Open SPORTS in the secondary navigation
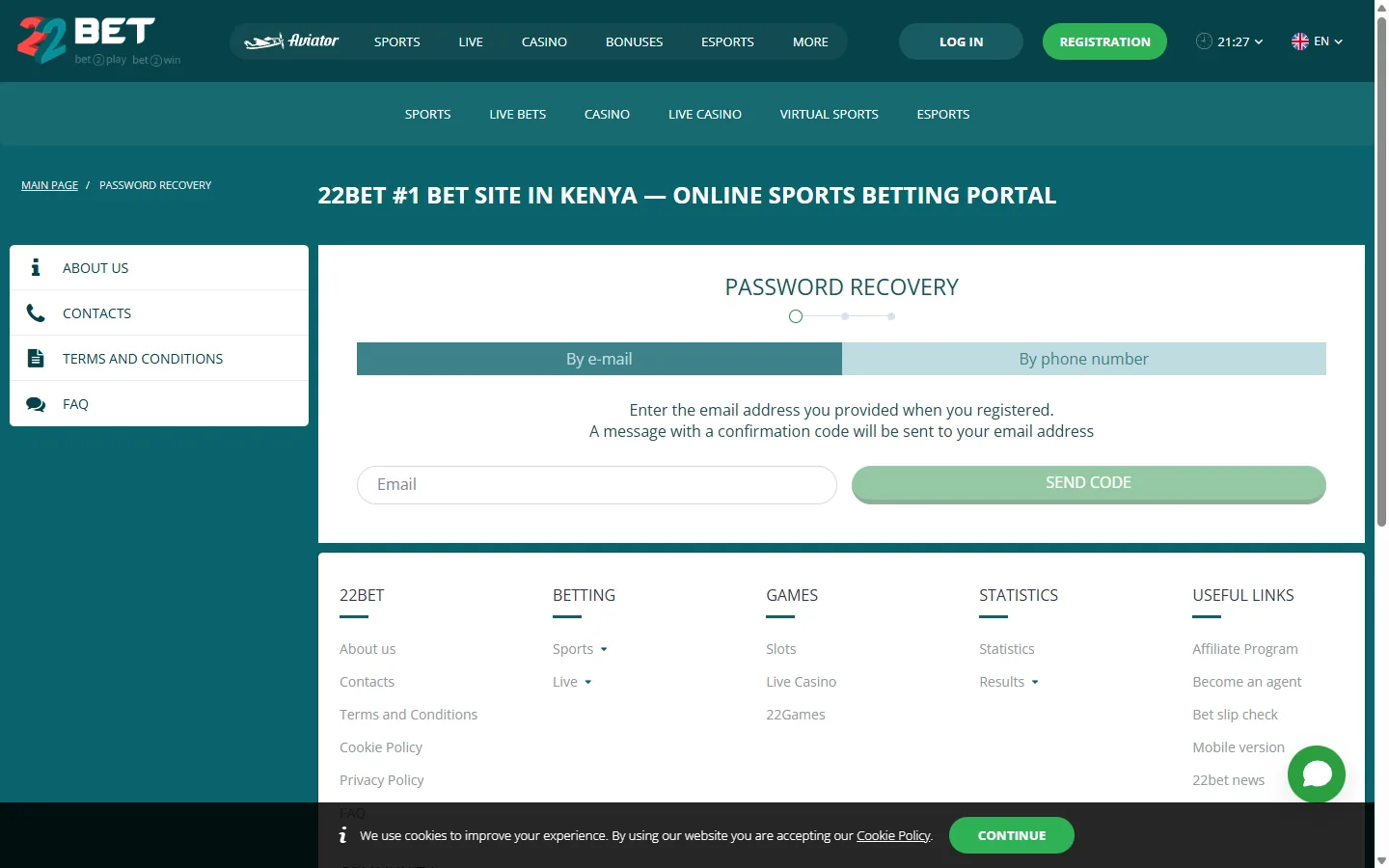Viewport: 1389px width, 868px height. coord(427,114)
